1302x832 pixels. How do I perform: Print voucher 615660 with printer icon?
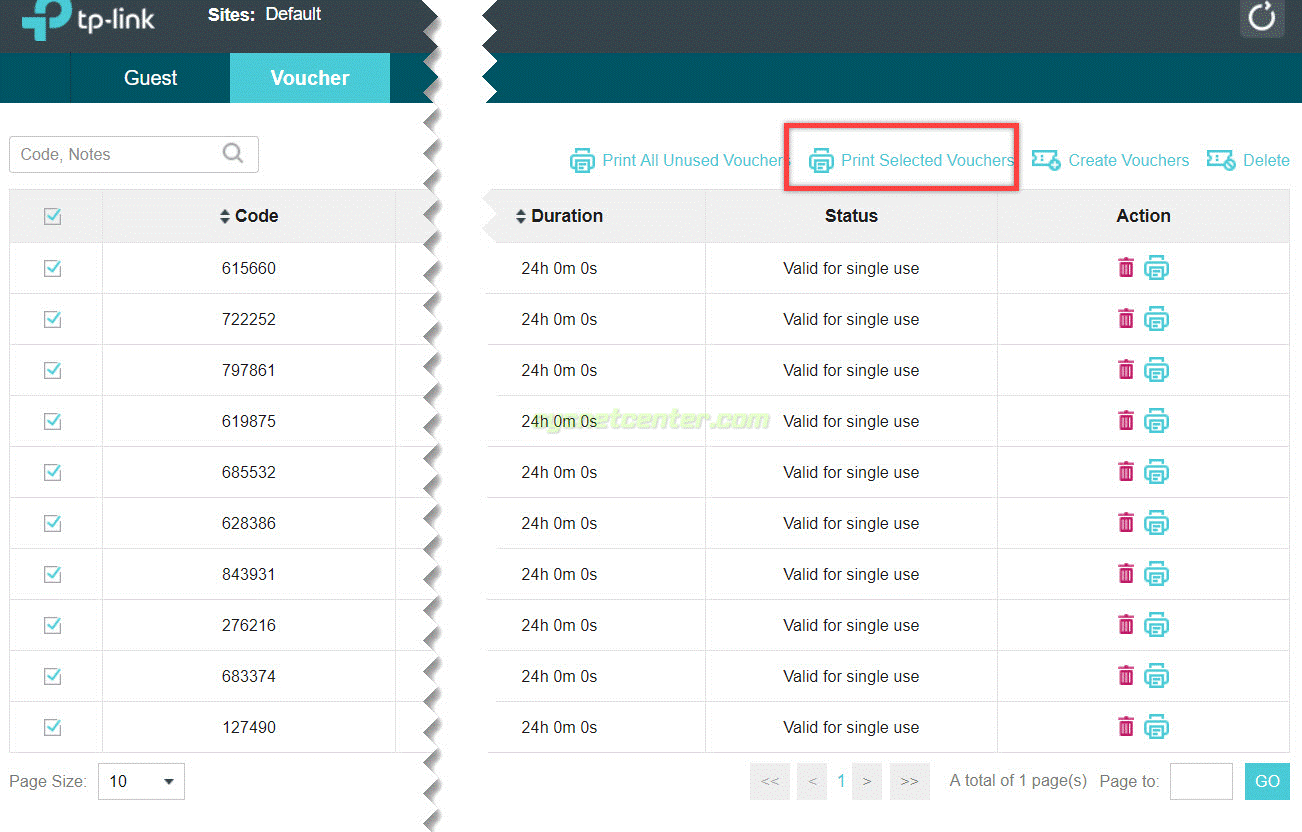1156,268
